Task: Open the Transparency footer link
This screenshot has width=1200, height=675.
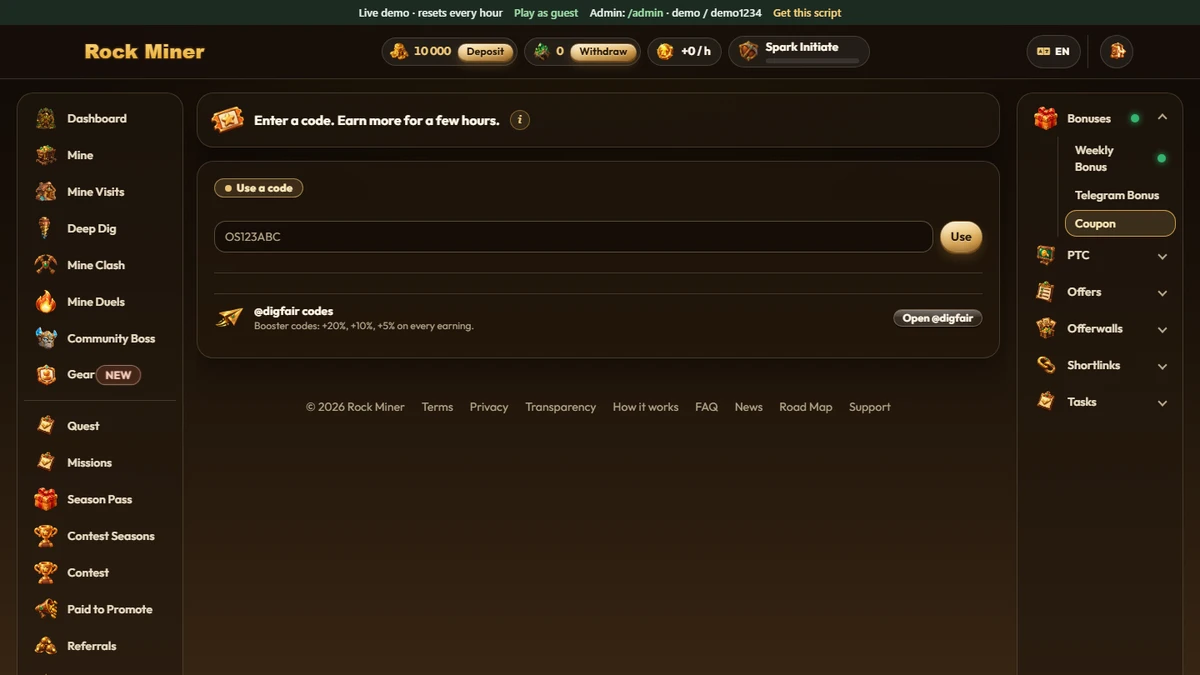Action: 560,407
